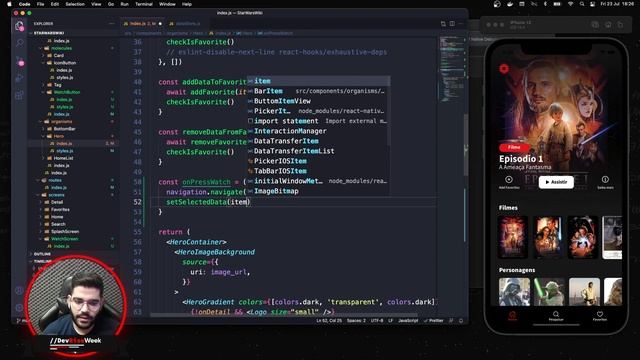Click the Apple logo menu
Image resolution: width=640 pixels, height=360 pixels.
tap(9, 4)
